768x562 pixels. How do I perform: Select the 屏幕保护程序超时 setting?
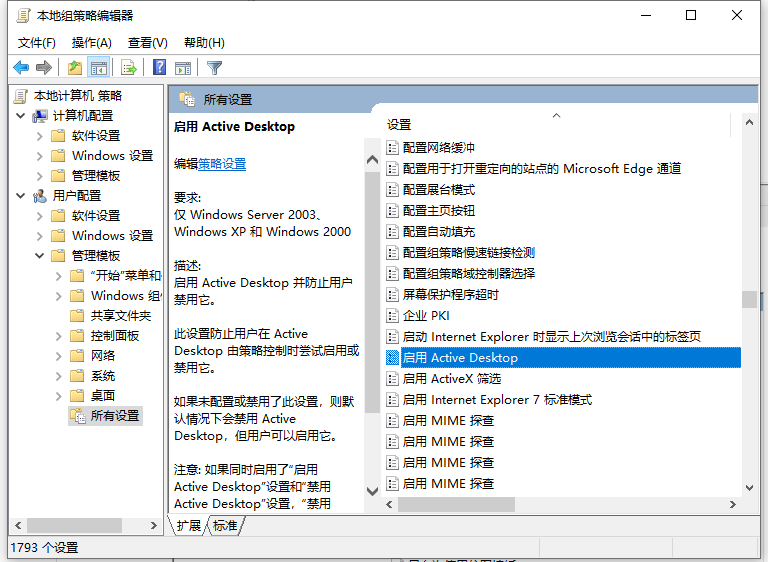[x=450, y=295]
